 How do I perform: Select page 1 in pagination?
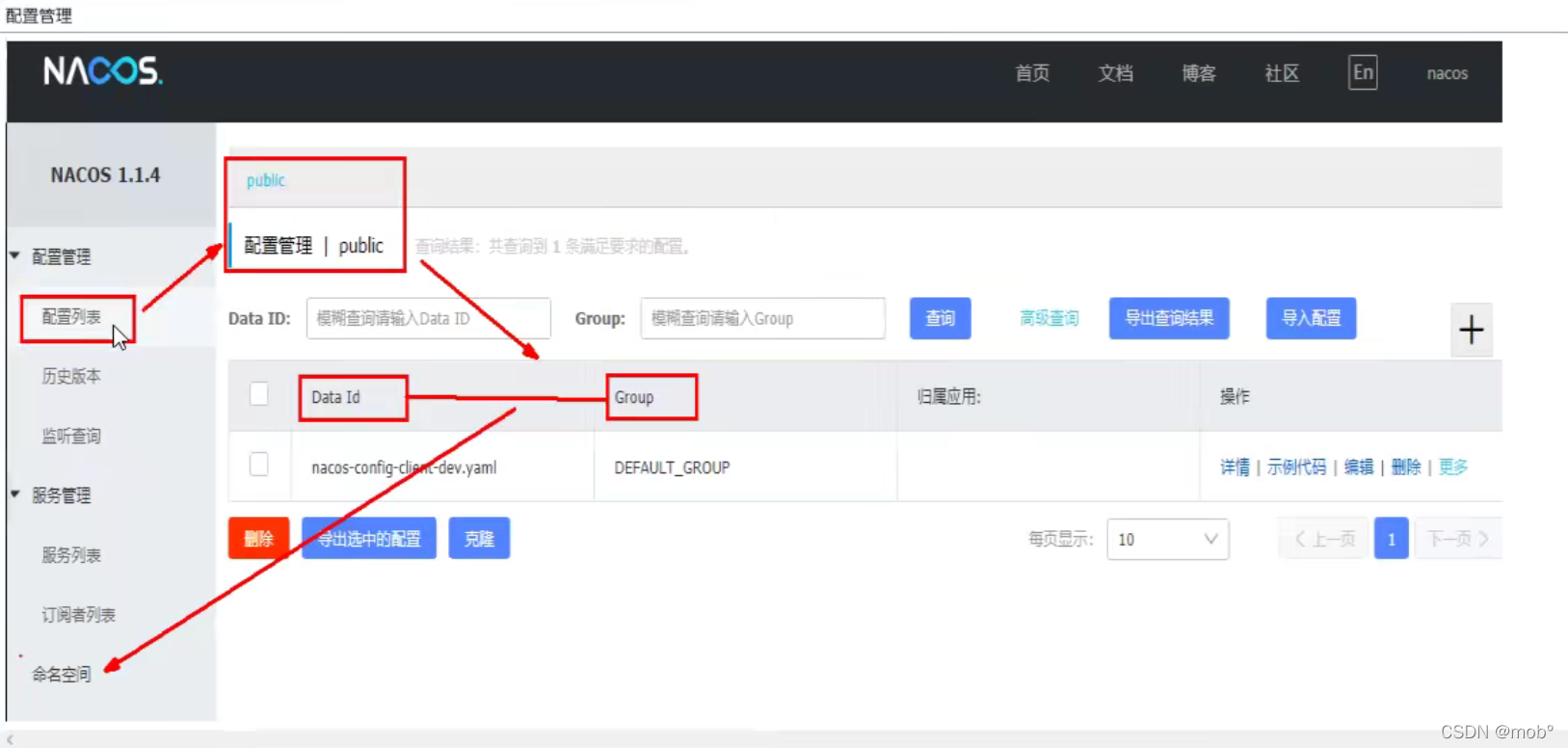coord(1391,539)
